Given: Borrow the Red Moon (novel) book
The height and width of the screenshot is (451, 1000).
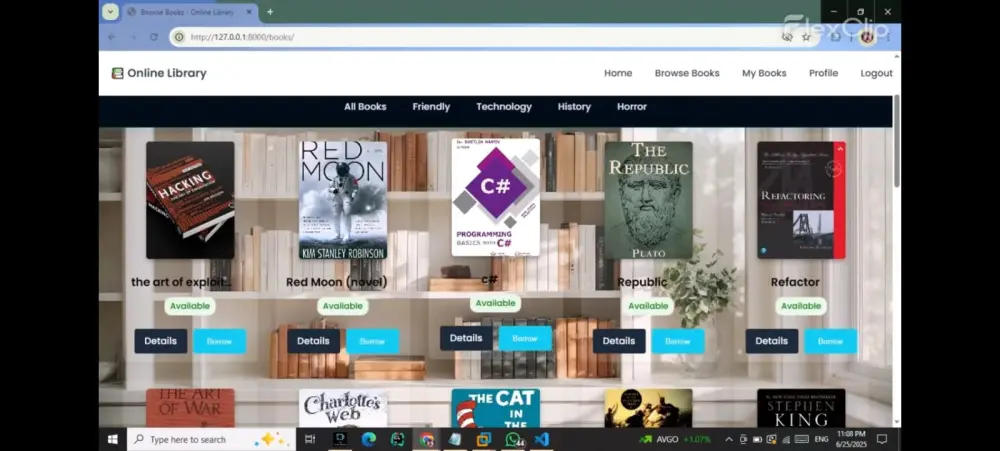Looking at the screenshot, I should (x=372, y=341).
